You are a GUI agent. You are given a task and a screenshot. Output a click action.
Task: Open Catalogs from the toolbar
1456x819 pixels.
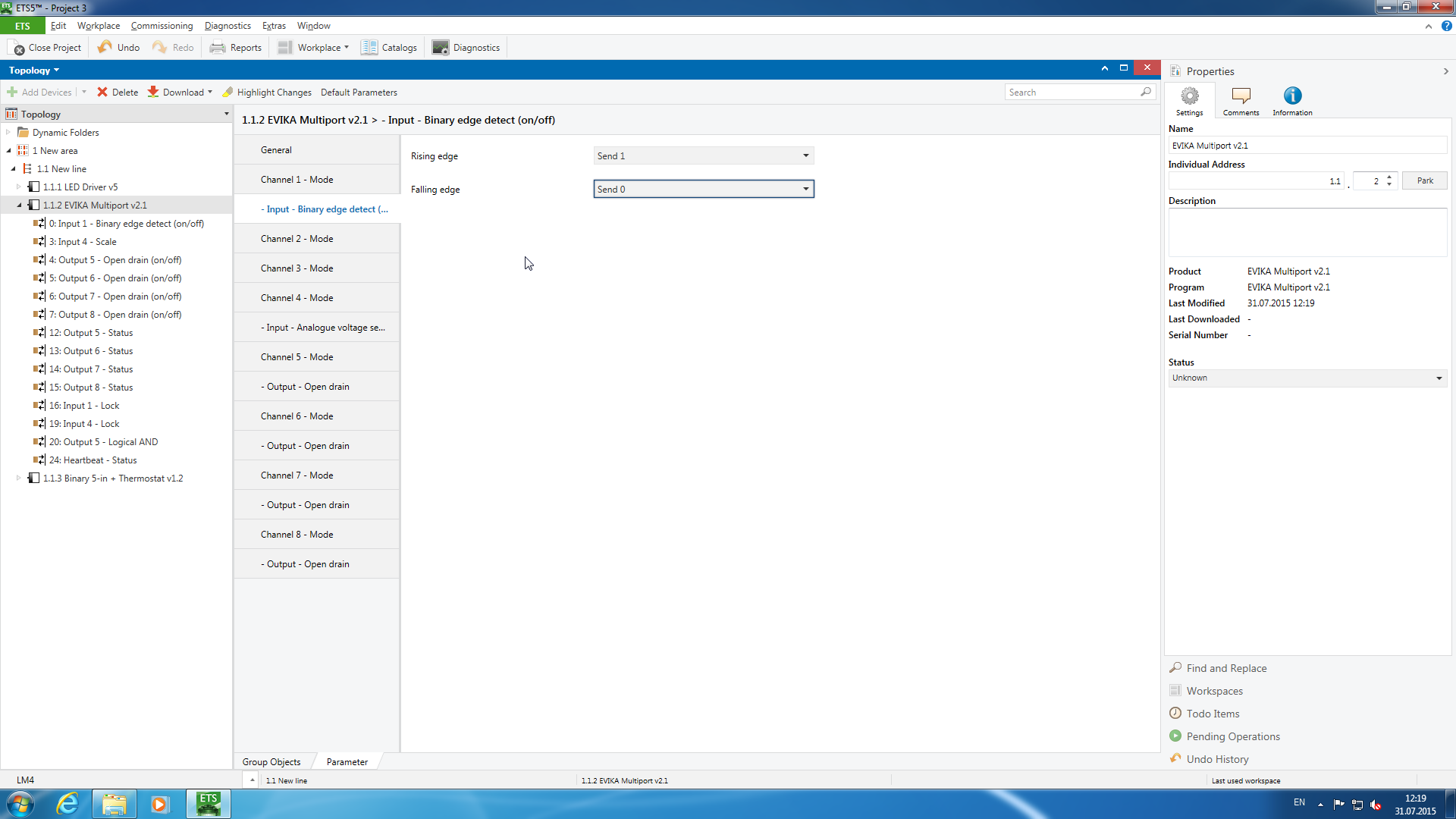(x=389, y=47)
